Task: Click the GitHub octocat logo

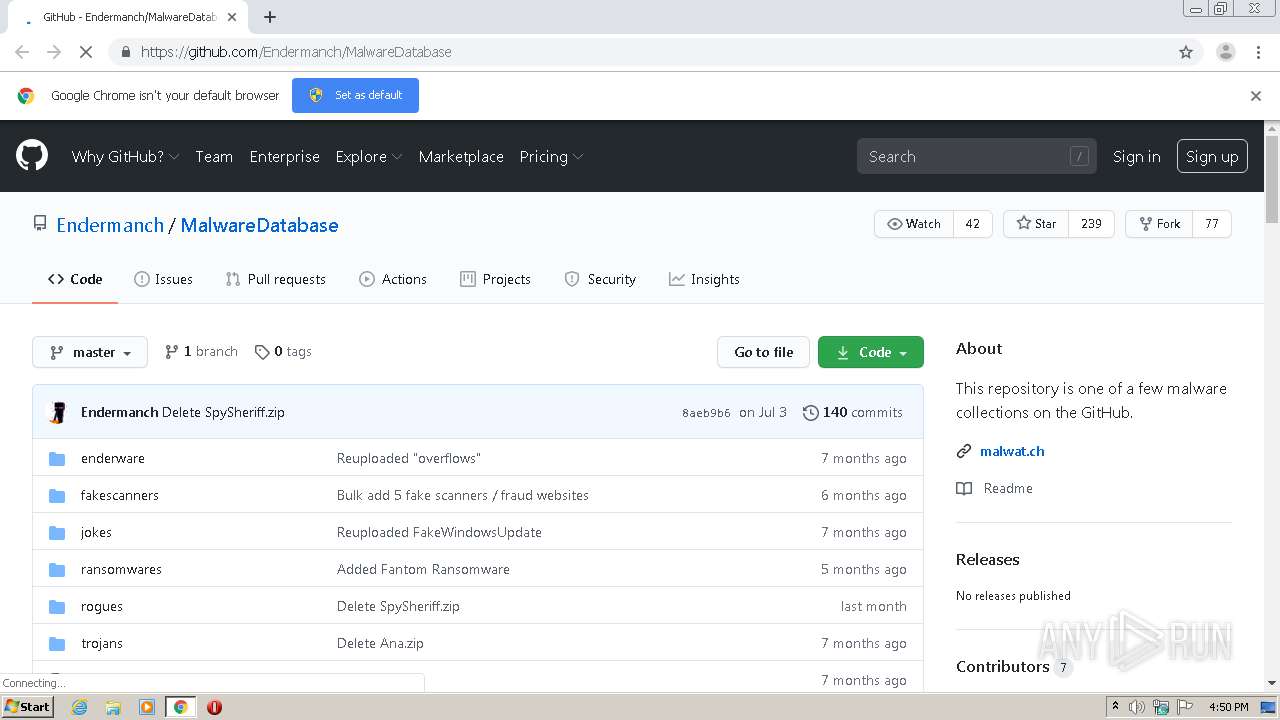Action: pos(32,156)
